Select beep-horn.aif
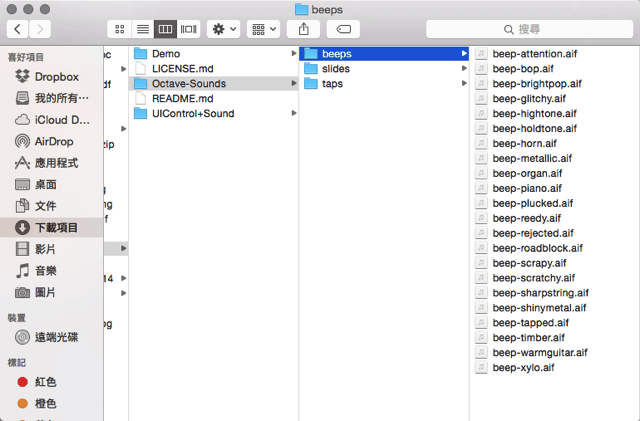The image size is (640, 421). point(555,143)
